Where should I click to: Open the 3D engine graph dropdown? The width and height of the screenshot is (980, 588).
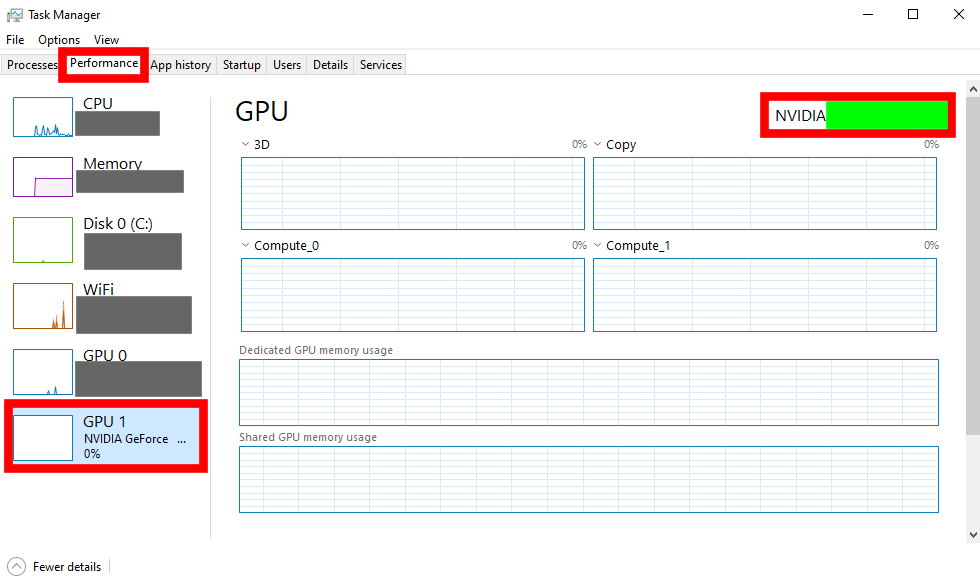tap(245, 144)
